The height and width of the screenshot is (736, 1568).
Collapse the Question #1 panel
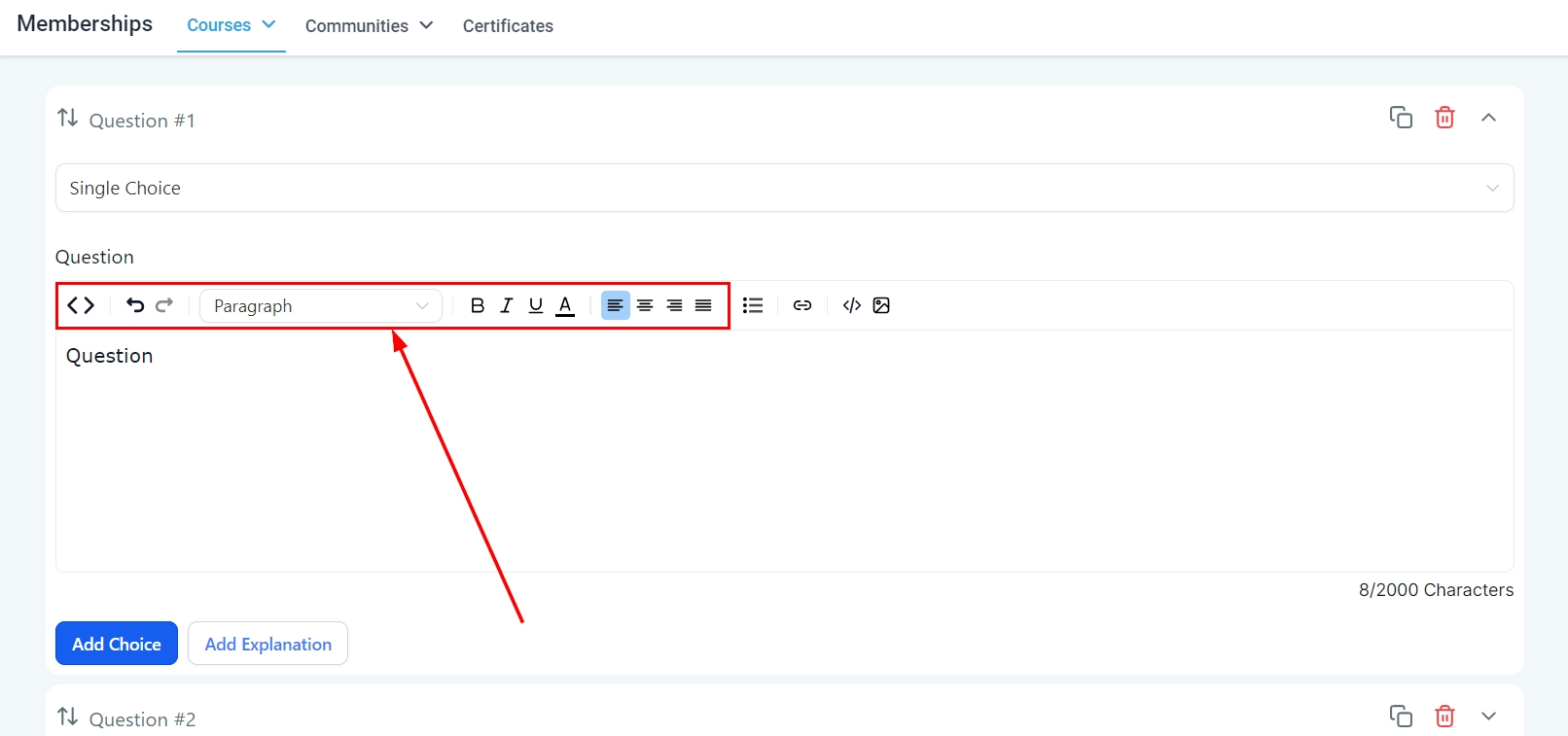(x=1488, y=118)
